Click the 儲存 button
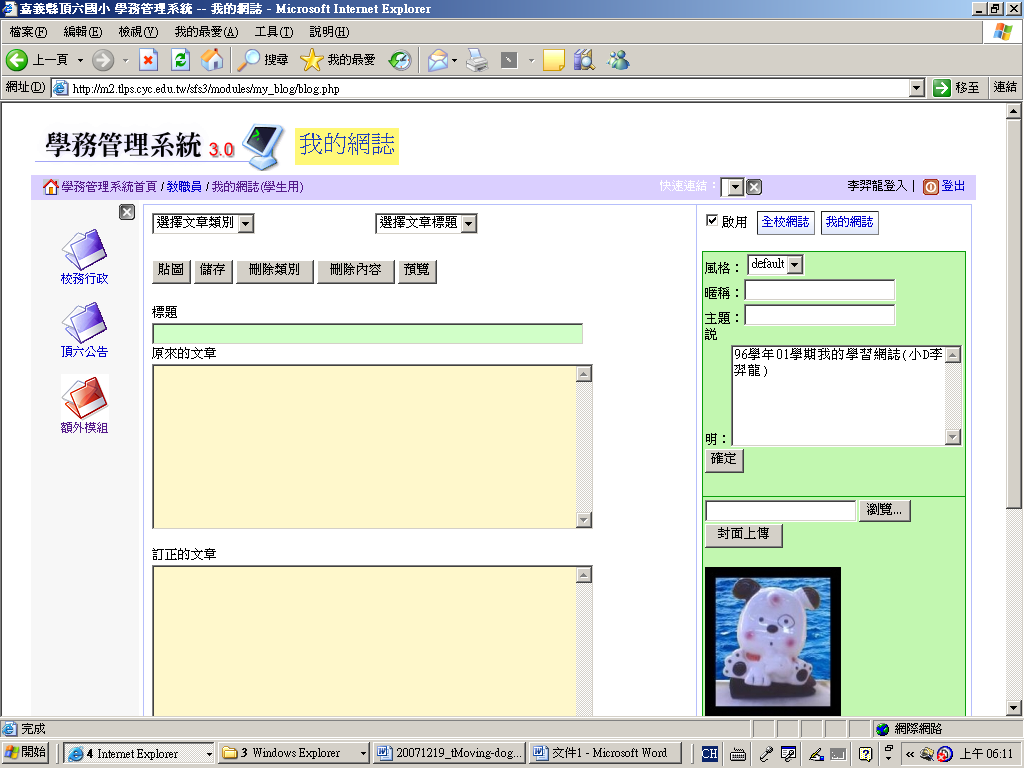 [x=212, y=270]
